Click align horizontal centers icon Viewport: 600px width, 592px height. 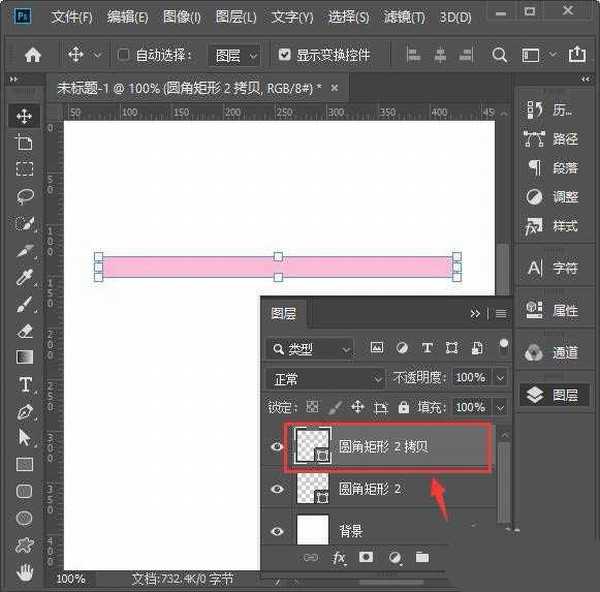tap(440, 55)
